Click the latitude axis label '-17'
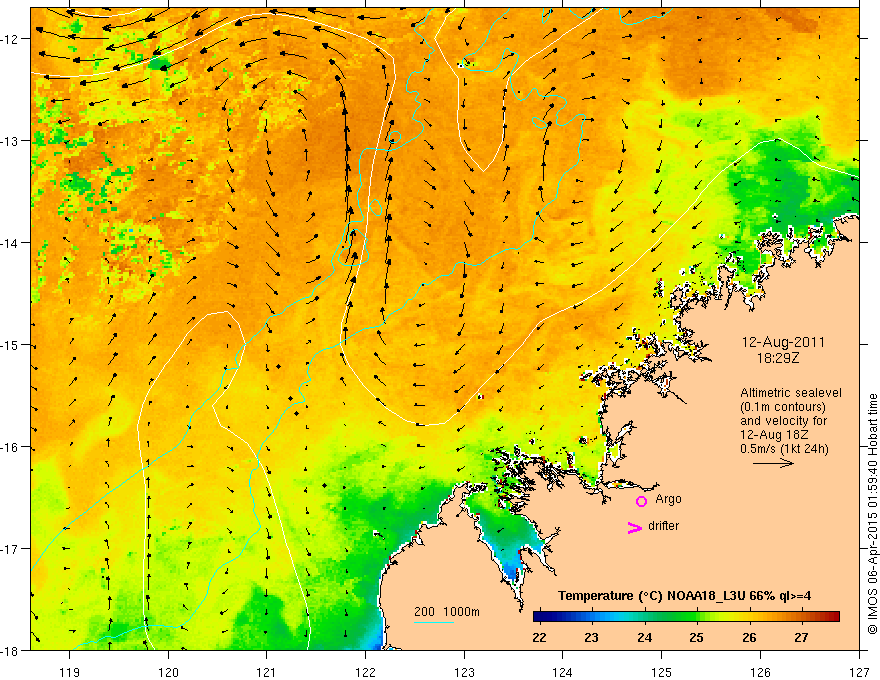The width and height of the screenshot is (880, 680). 11,549
